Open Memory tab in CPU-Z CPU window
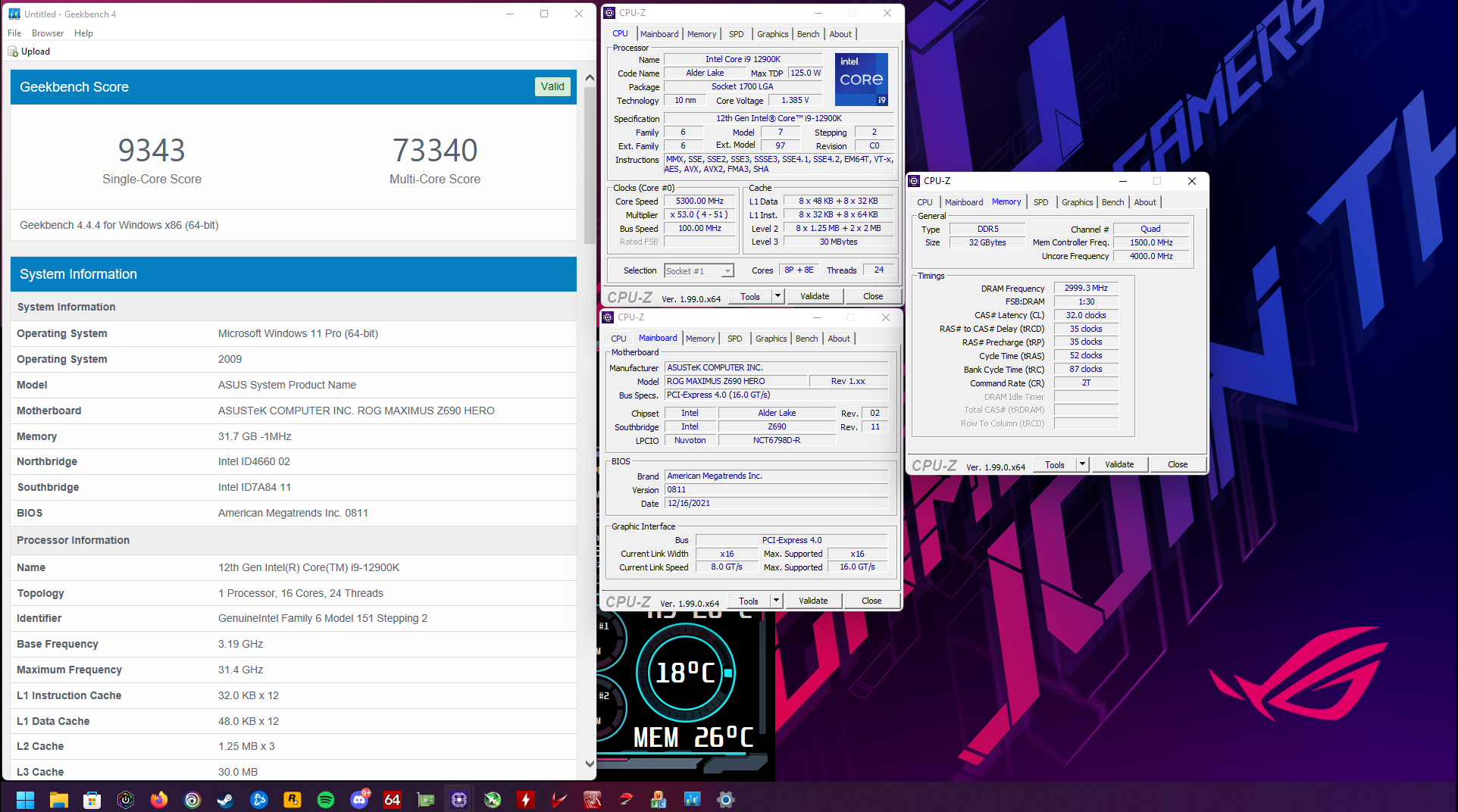Screen dimensions: 1458x812 pos(702,34)
